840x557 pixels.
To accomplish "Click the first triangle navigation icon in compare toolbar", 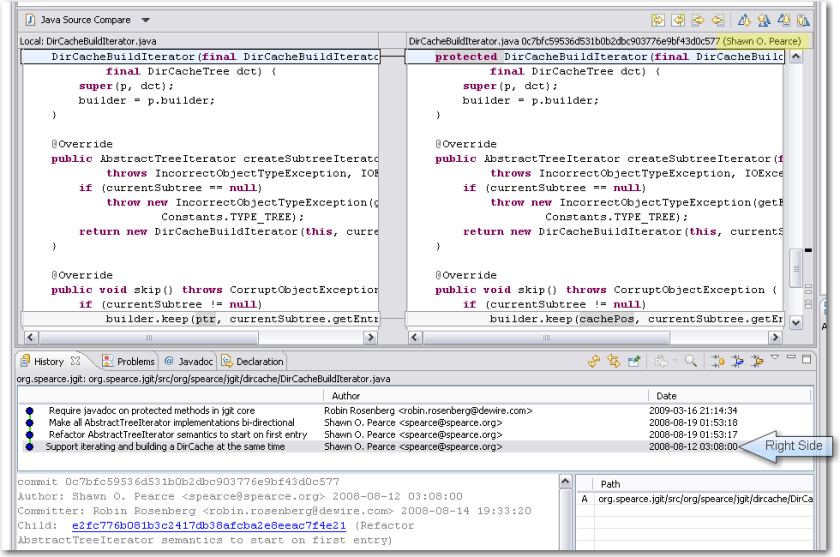I will click(744, 20).
